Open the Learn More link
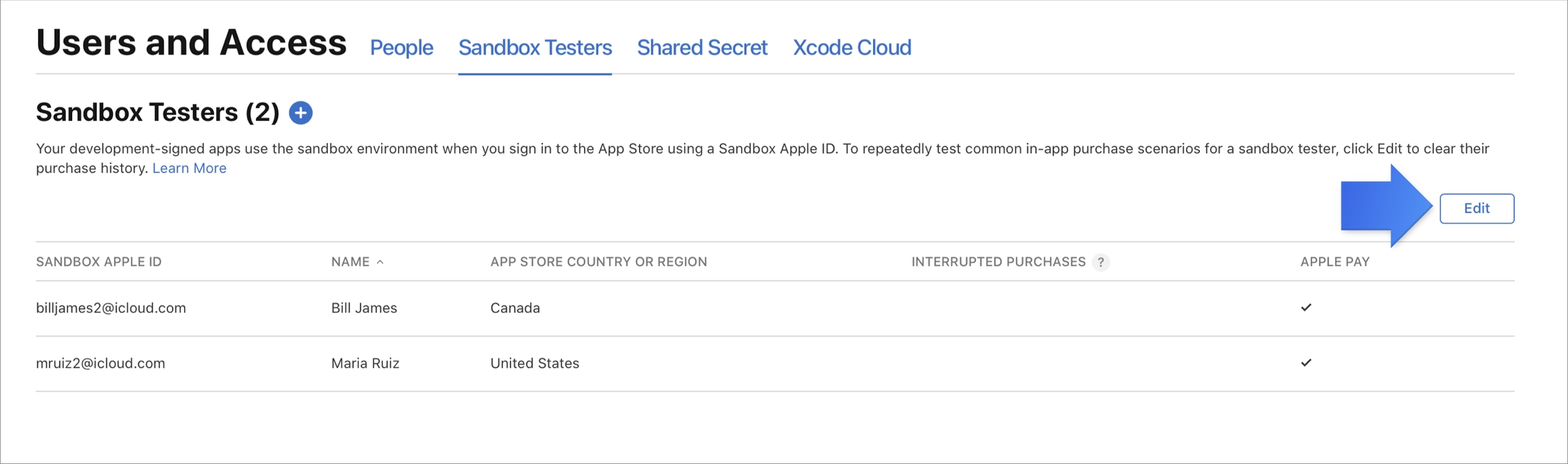1568x464 pixels. point(189,168)
